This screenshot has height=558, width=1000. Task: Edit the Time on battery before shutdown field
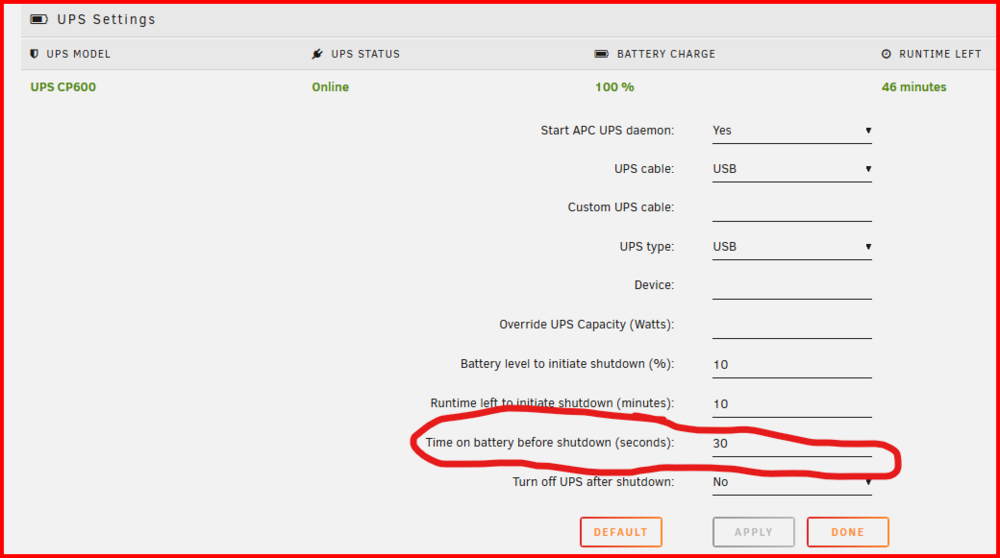pyautogui.click(x=791, y=444)
